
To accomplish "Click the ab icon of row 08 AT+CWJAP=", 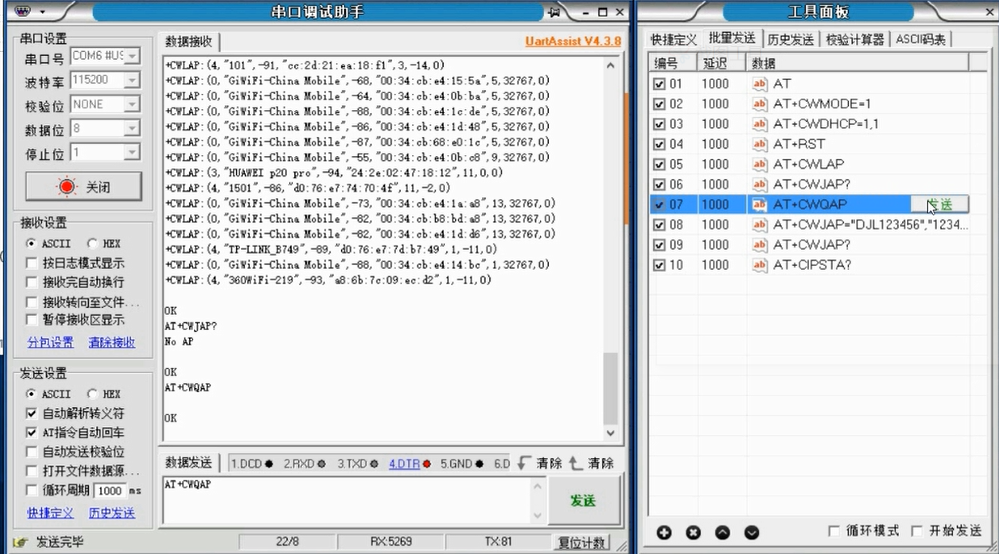I will [x=759, y=225].
